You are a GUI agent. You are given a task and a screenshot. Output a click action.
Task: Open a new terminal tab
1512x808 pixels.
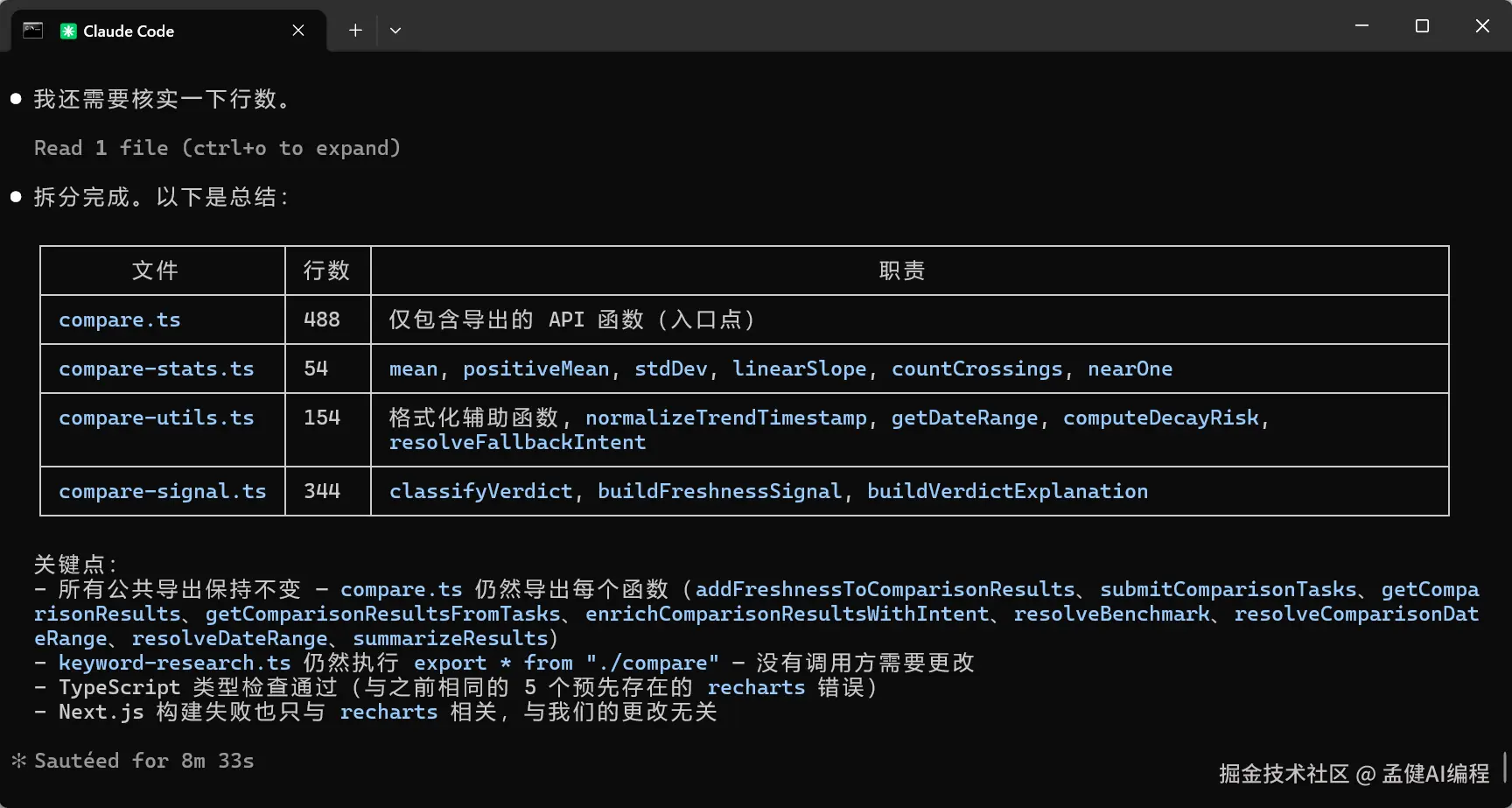pyautogui.click(x=355, y=31)
